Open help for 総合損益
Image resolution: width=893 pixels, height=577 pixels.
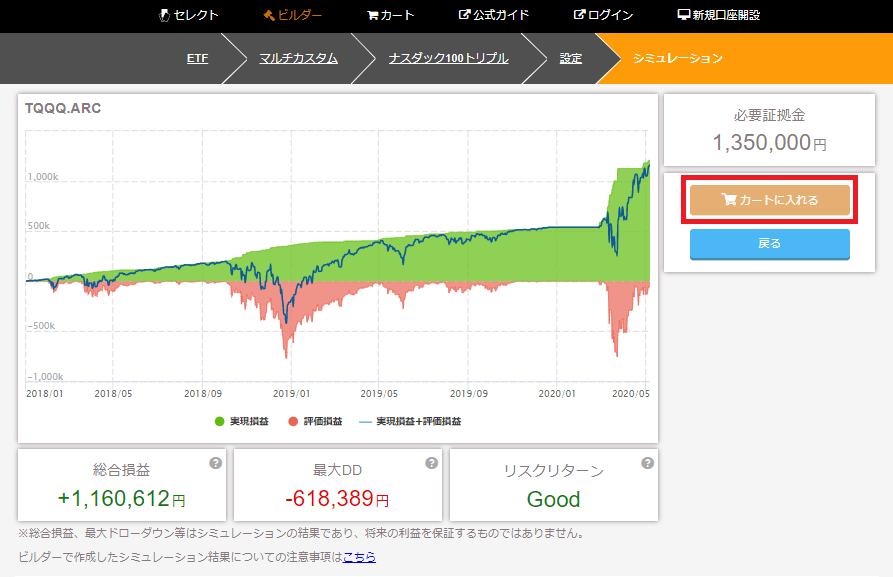pos(215,463)
